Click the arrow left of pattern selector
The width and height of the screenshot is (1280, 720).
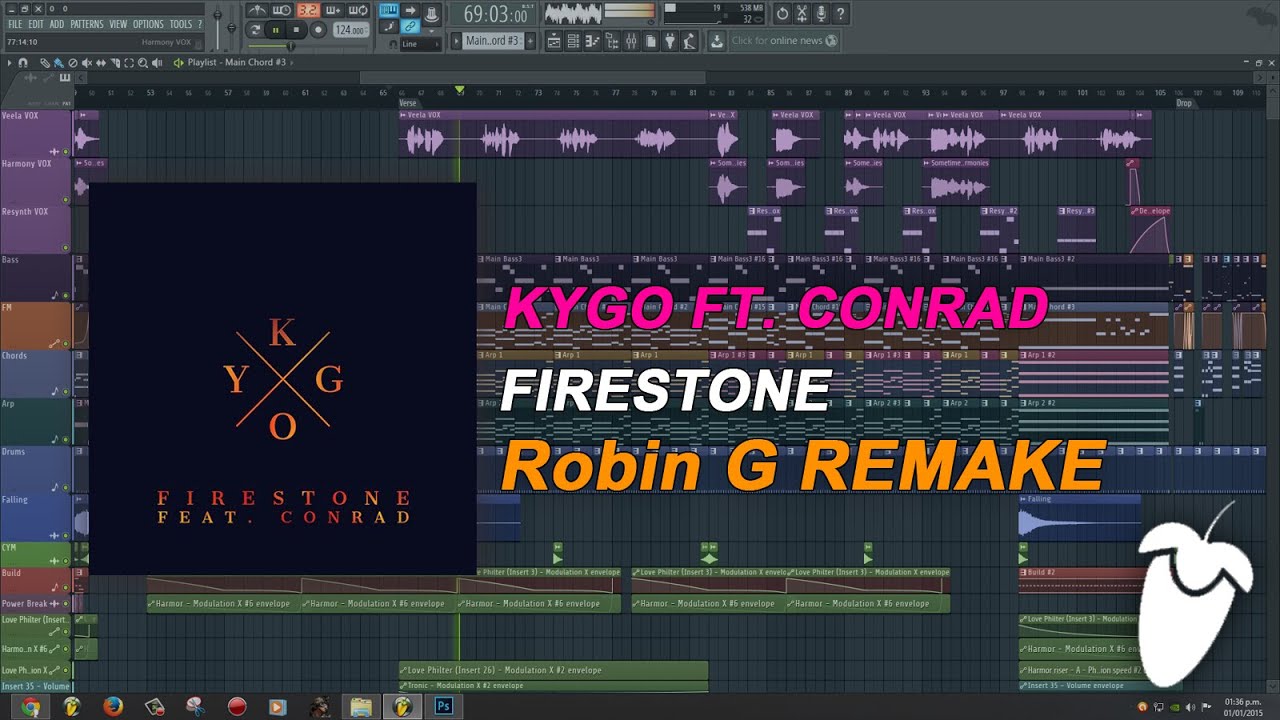pyautogui.click(x=456, y=41)
